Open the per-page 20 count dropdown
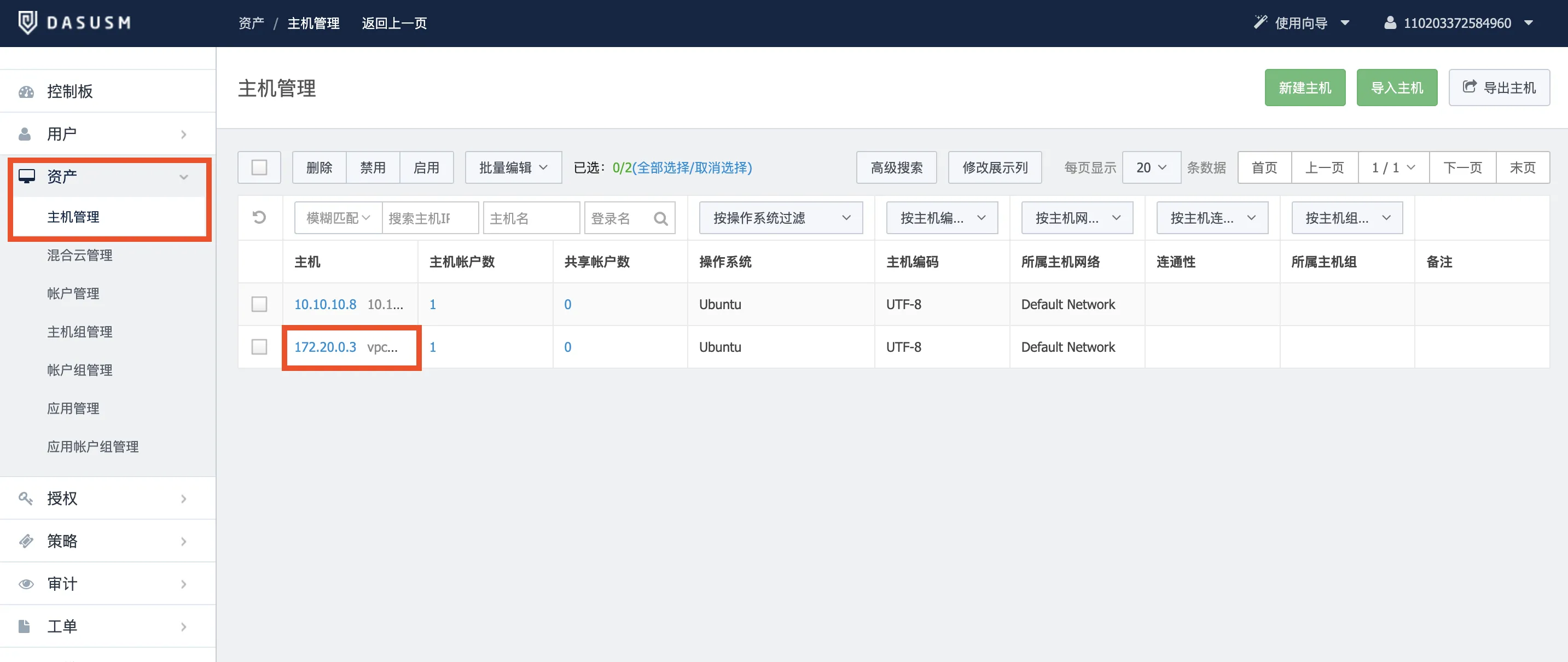 [1151, 167]
